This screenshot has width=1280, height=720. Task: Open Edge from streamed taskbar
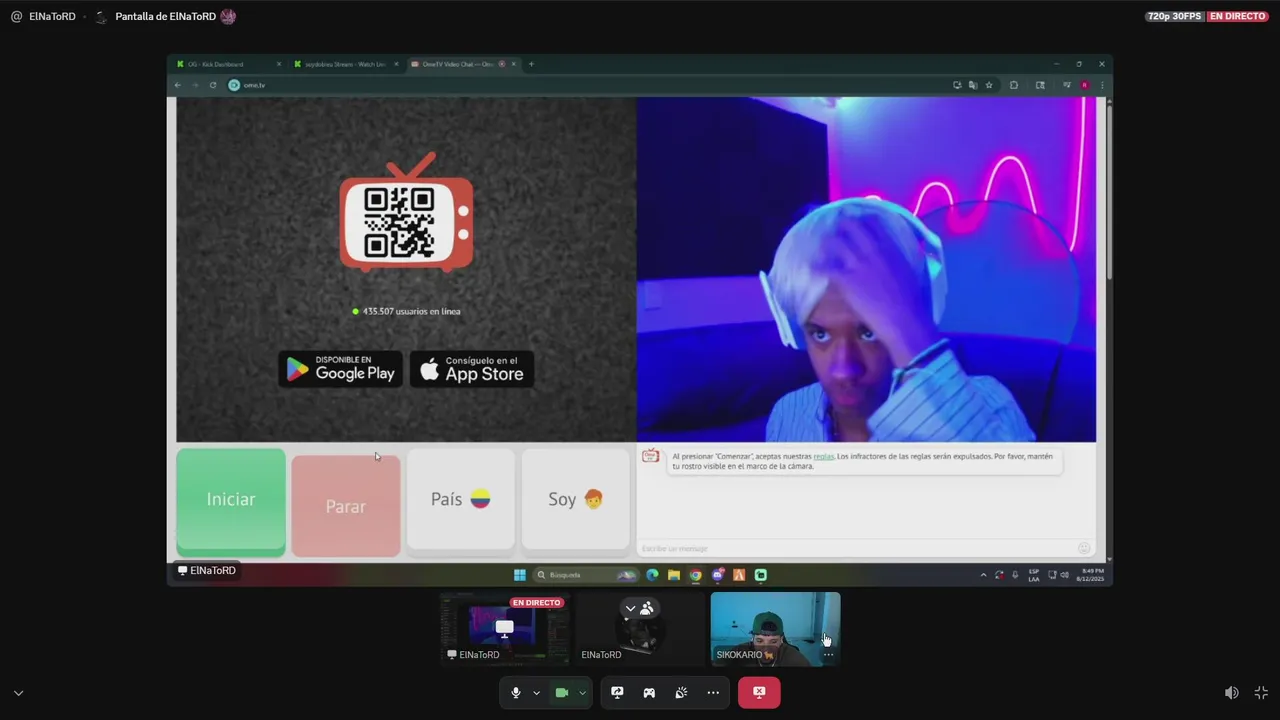(x=652, y=575)
